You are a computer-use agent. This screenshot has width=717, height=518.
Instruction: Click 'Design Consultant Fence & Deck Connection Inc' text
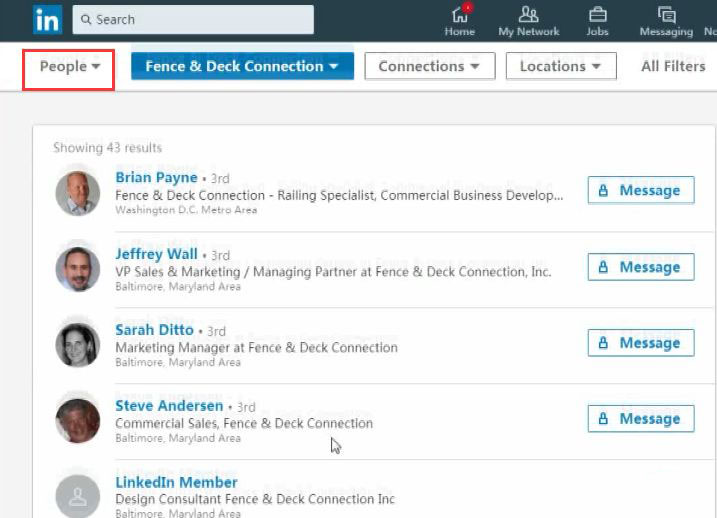point(255,499)
